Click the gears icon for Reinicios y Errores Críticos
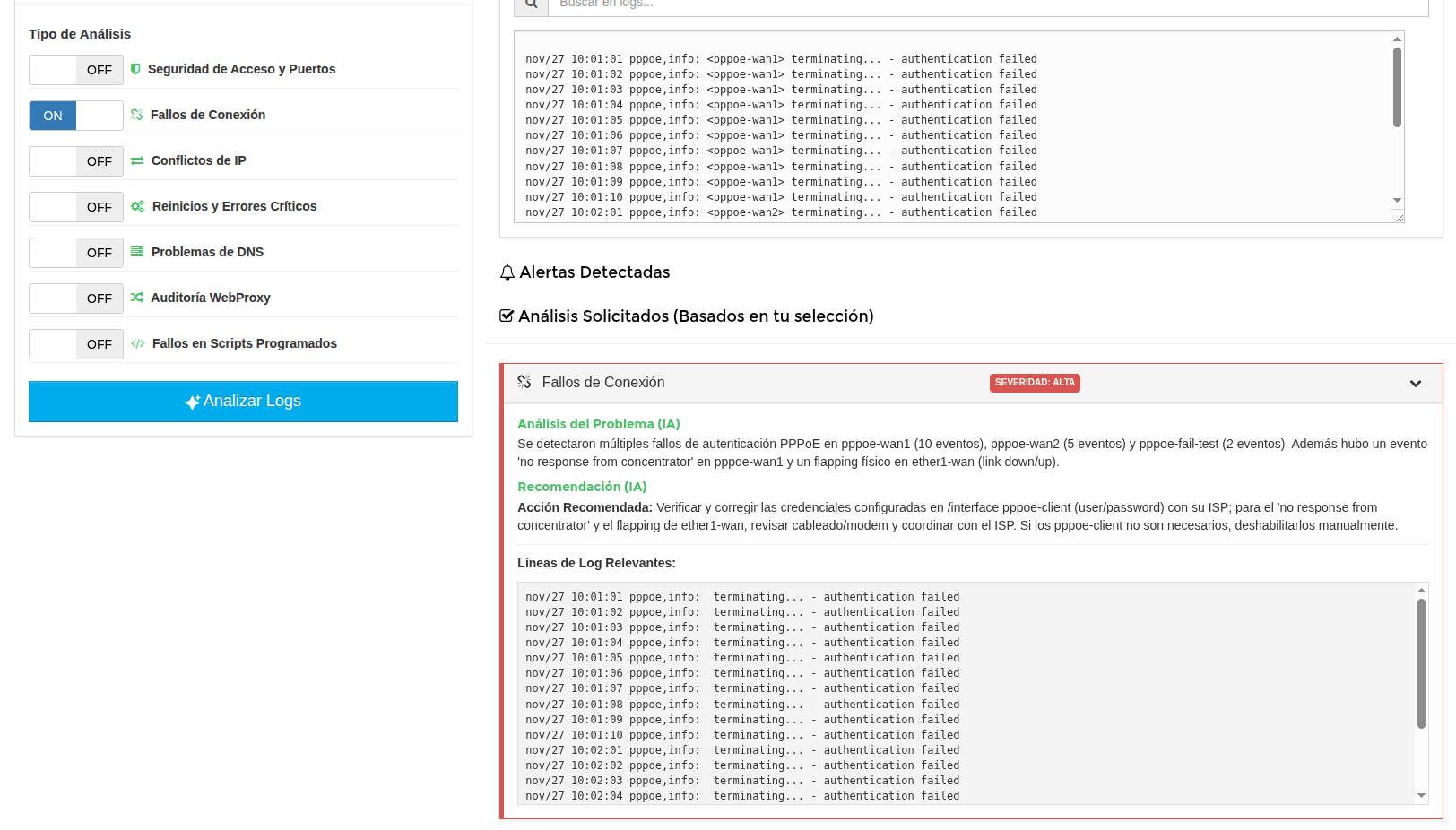The height and width of the screenshot is (830, 1456). point(137,206)
